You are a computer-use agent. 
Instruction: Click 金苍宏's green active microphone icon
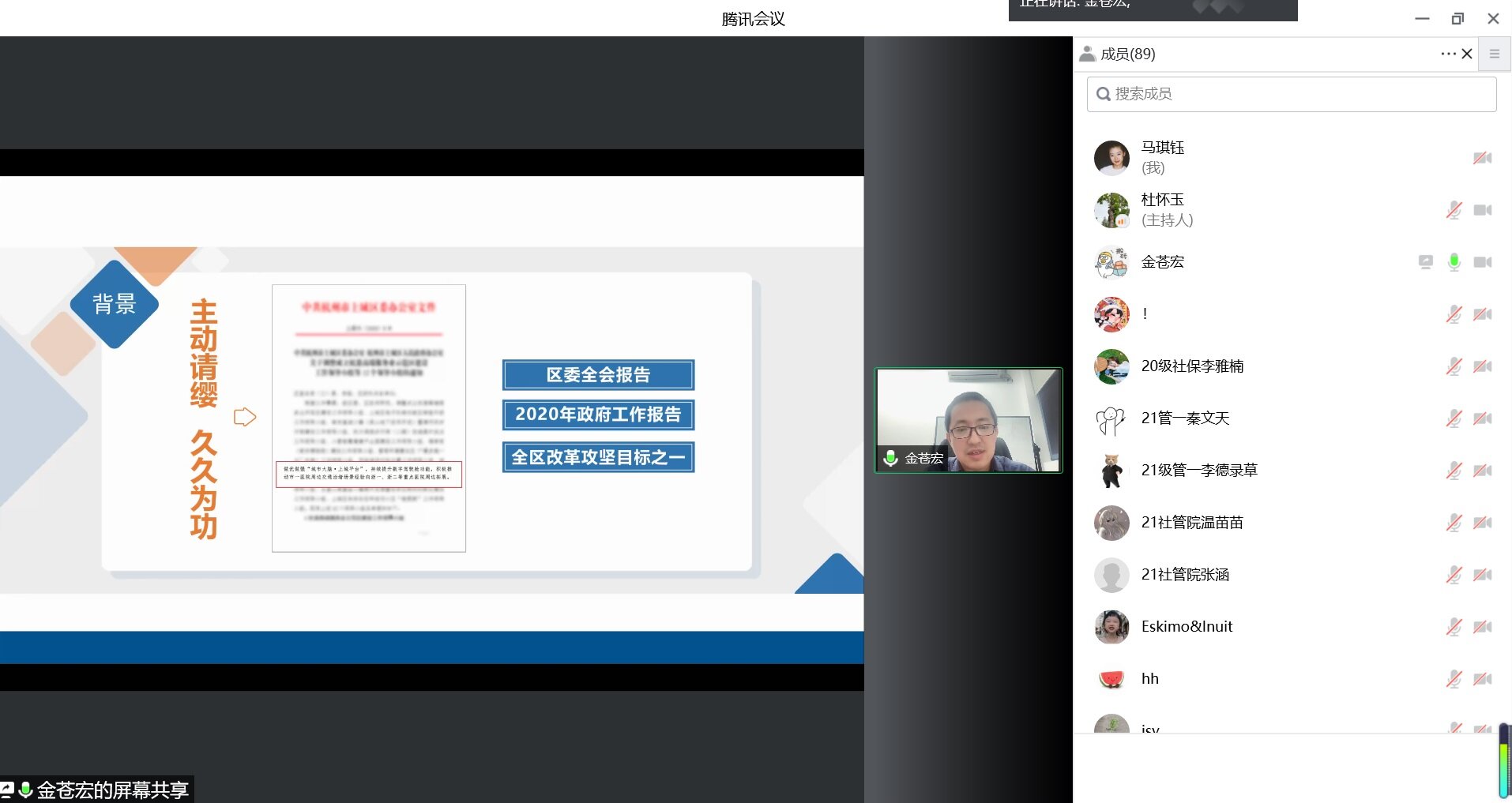click(x=1454, y=262)
